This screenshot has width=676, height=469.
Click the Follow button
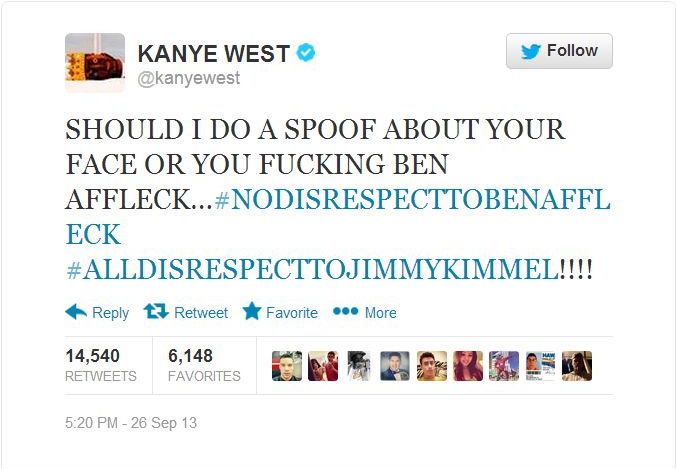click(x=559, y=51)
